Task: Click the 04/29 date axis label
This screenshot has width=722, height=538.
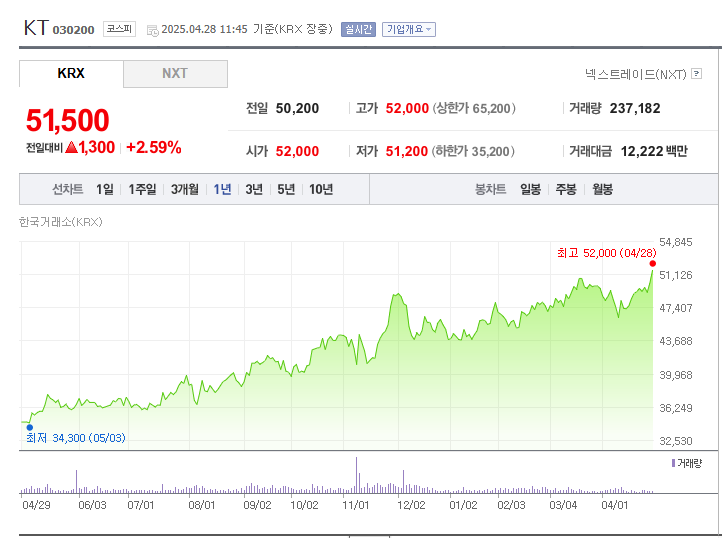Action: [36, 505]
